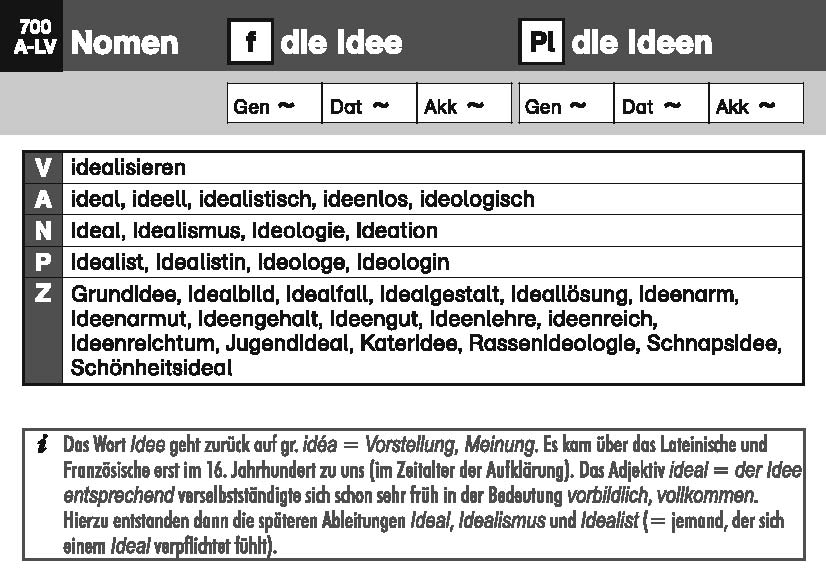Click the 'V' verb category icon

42,167
